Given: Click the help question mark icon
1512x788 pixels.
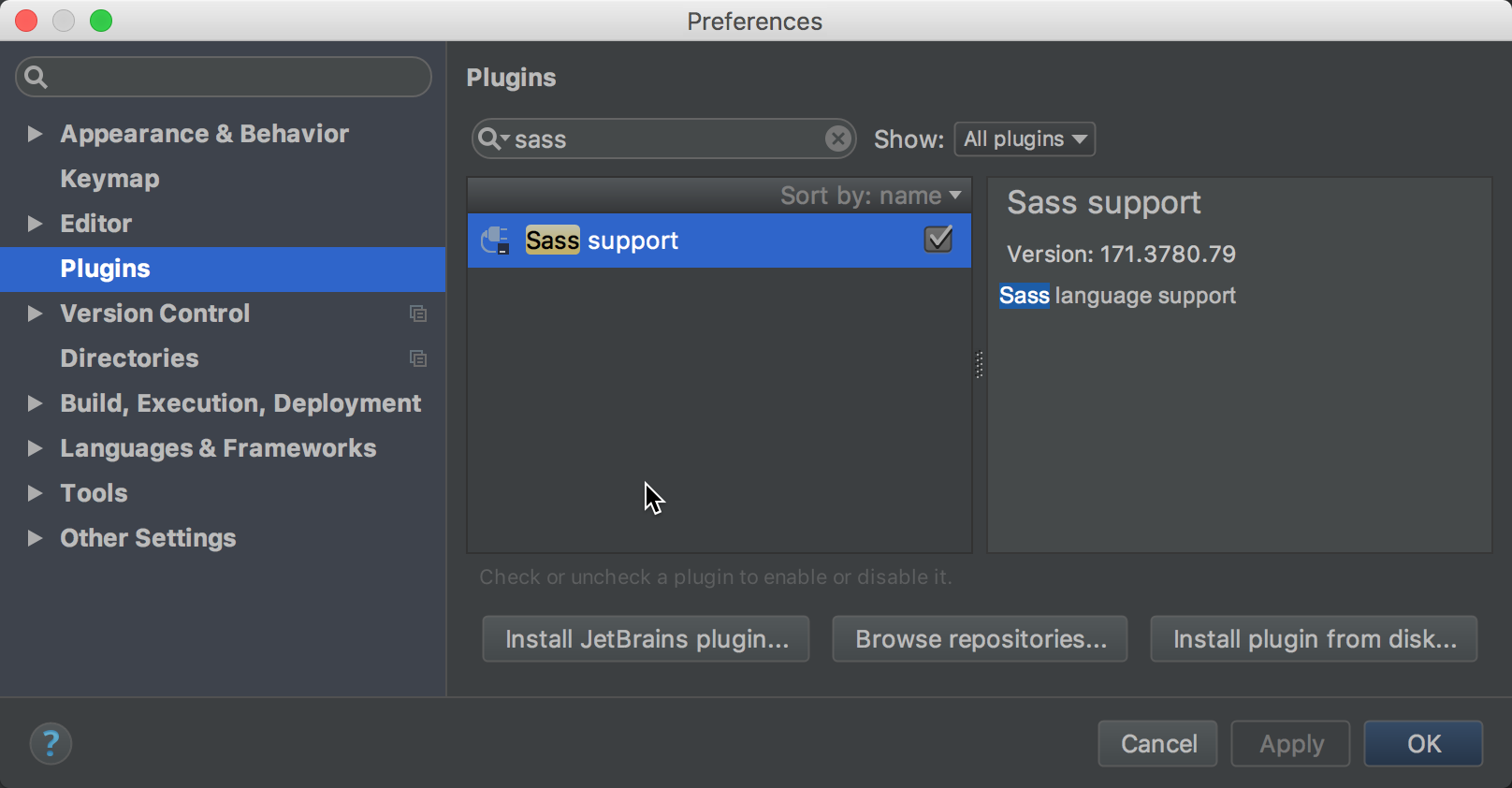Looking at the screenshot, I should click(x=51, y=744).
